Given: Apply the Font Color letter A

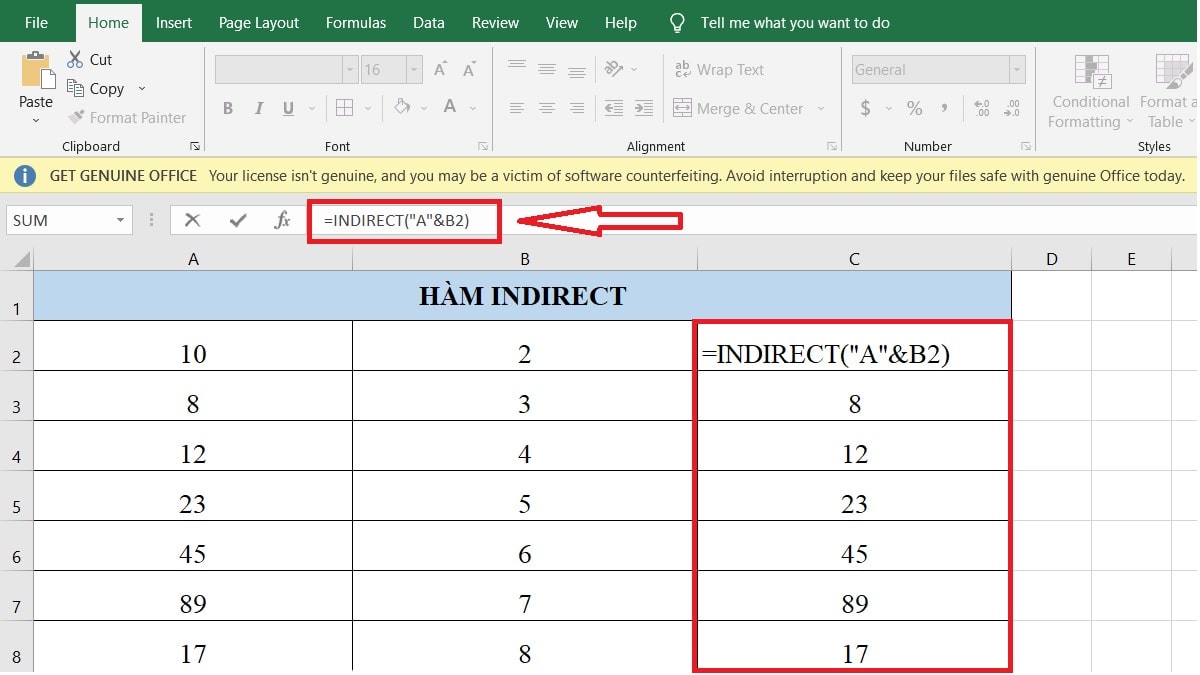Looking at the screenshot, I should tap(450, 107).
